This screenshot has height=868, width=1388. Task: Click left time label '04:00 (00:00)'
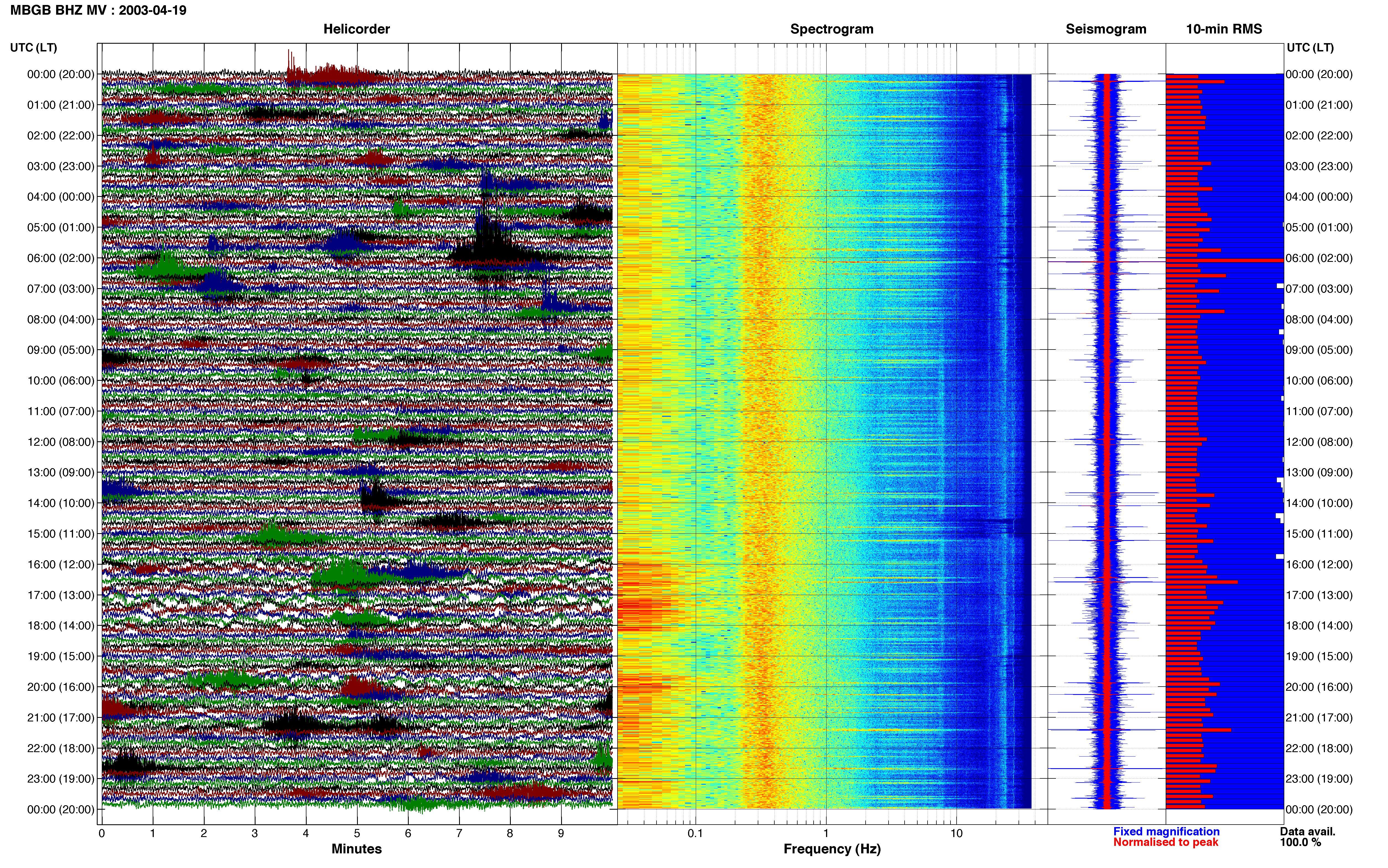coord(61,196)
